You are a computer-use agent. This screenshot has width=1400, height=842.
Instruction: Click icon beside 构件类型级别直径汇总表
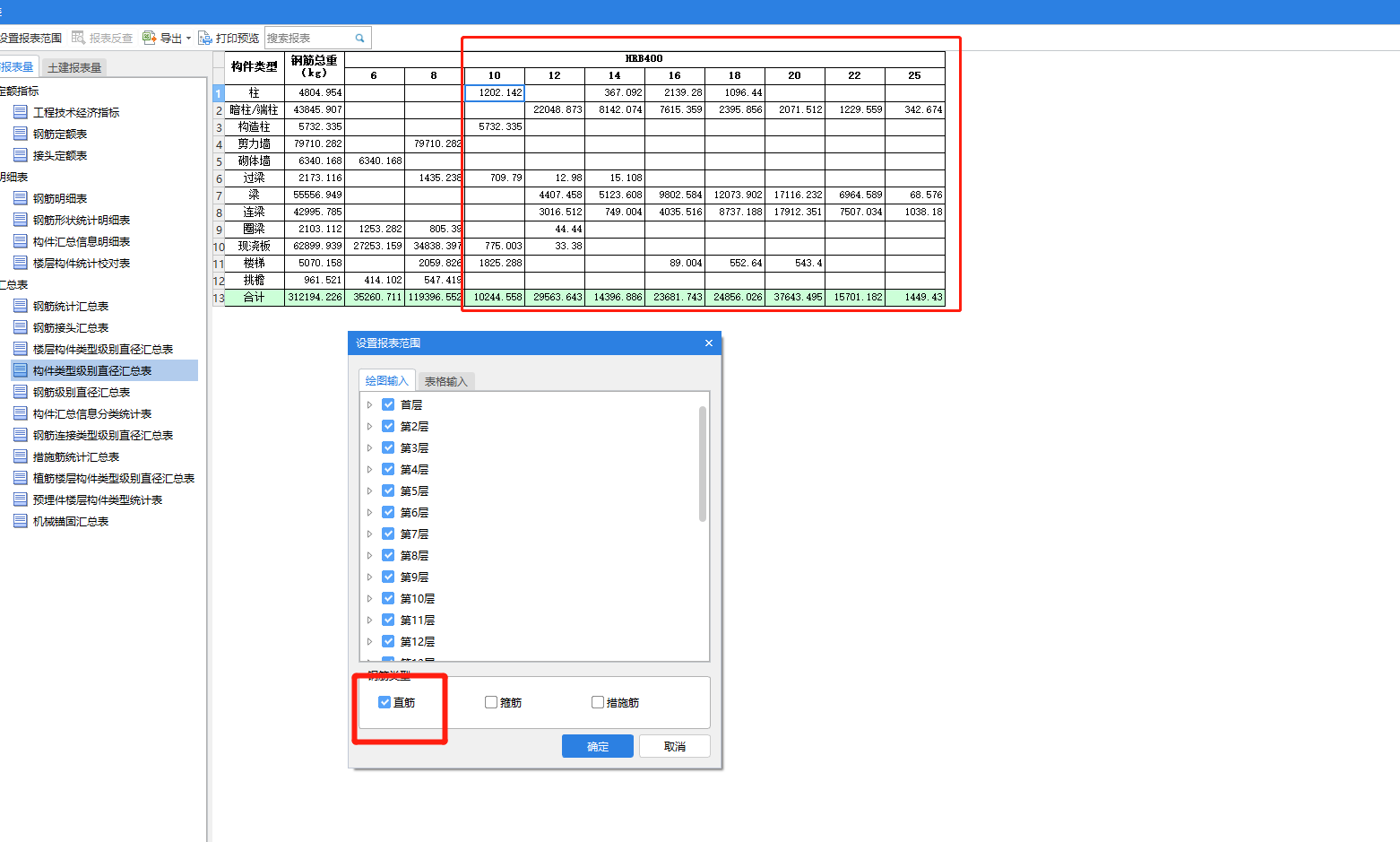[x=21, y=370]
